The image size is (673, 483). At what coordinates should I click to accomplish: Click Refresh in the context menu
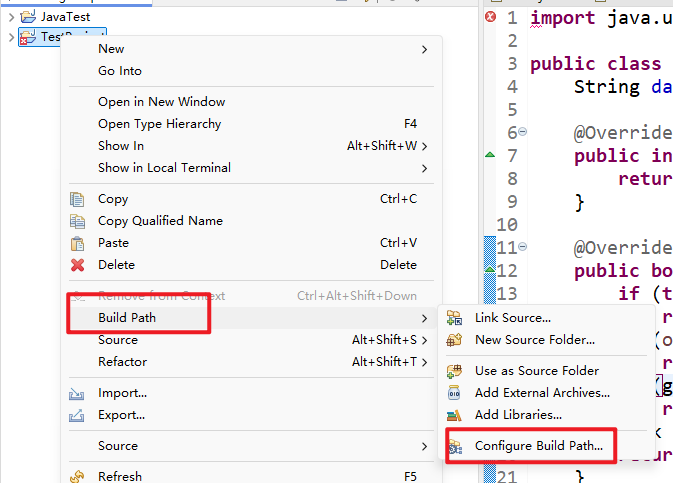pyautogui.click(x=119, y=476)
